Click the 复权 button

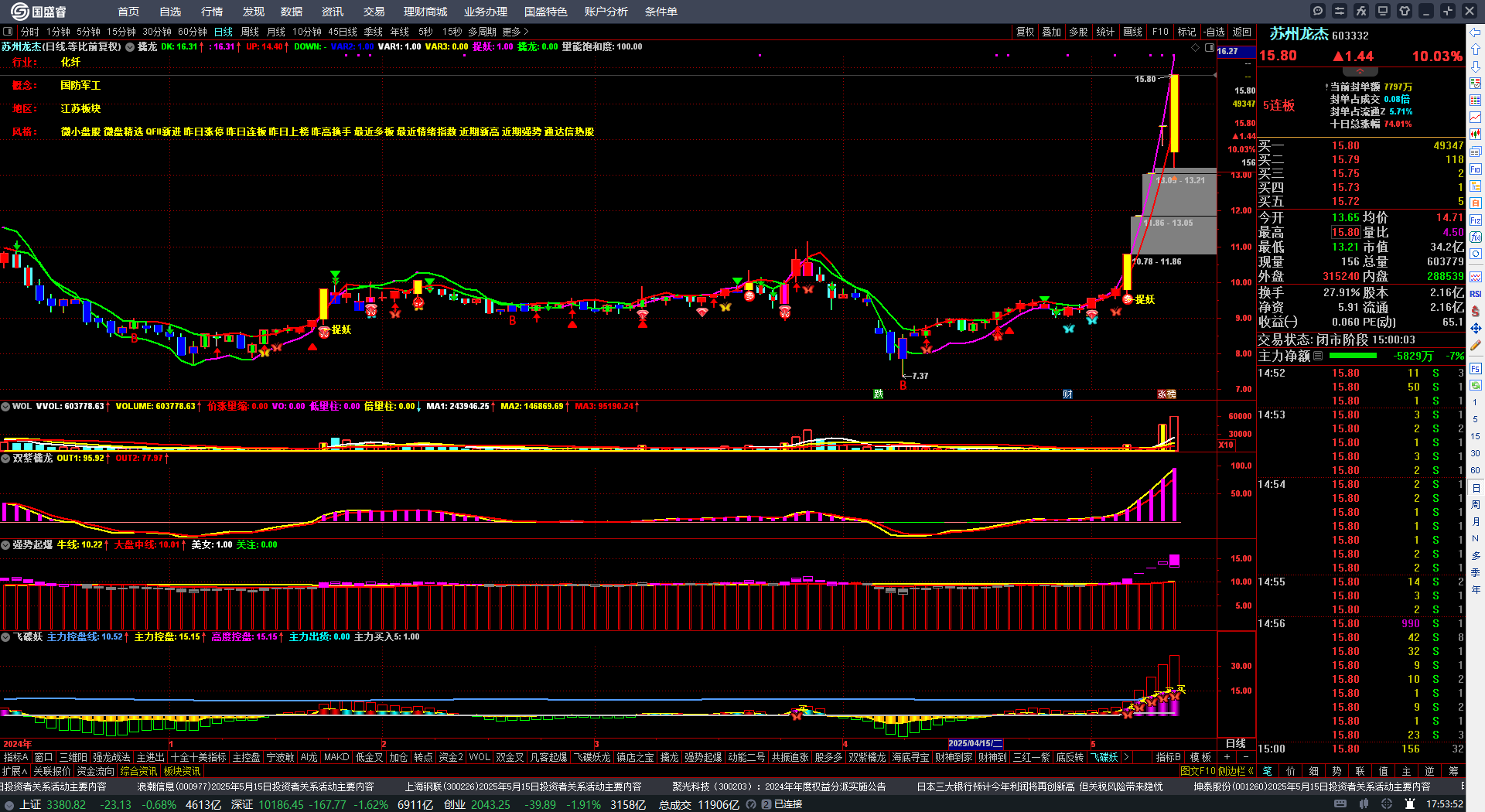[x=1025, y=32]
